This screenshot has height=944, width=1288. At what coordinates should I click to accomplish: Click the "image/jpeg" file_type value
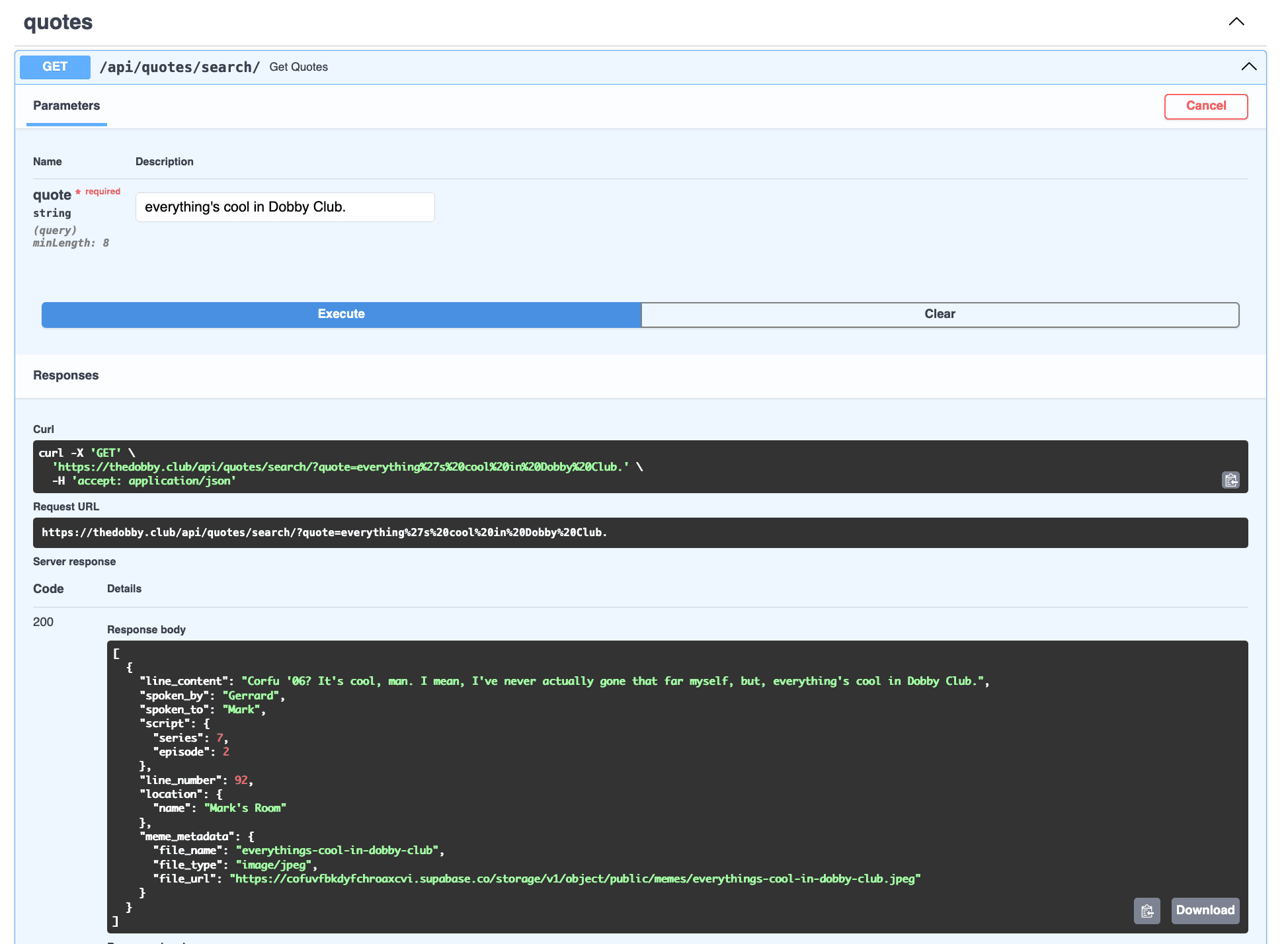click(x=274, y=865)
